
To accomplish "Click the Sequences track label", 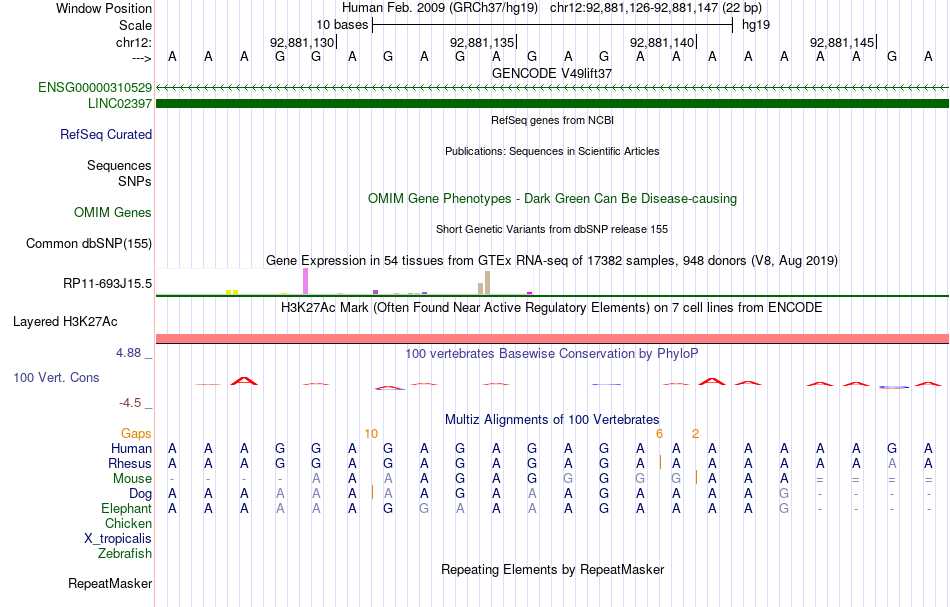I will click(119, 165).
